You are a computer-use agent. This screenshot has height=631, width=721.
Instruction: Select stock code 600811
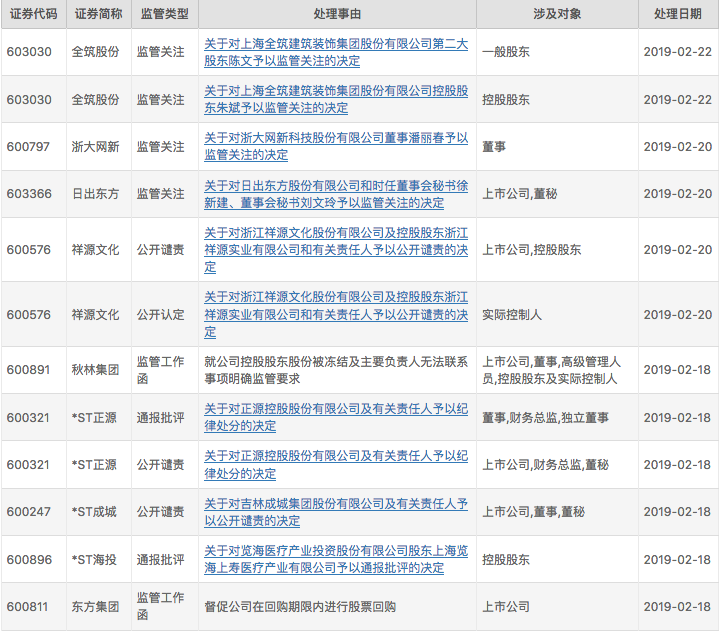[x=27, y=607]
